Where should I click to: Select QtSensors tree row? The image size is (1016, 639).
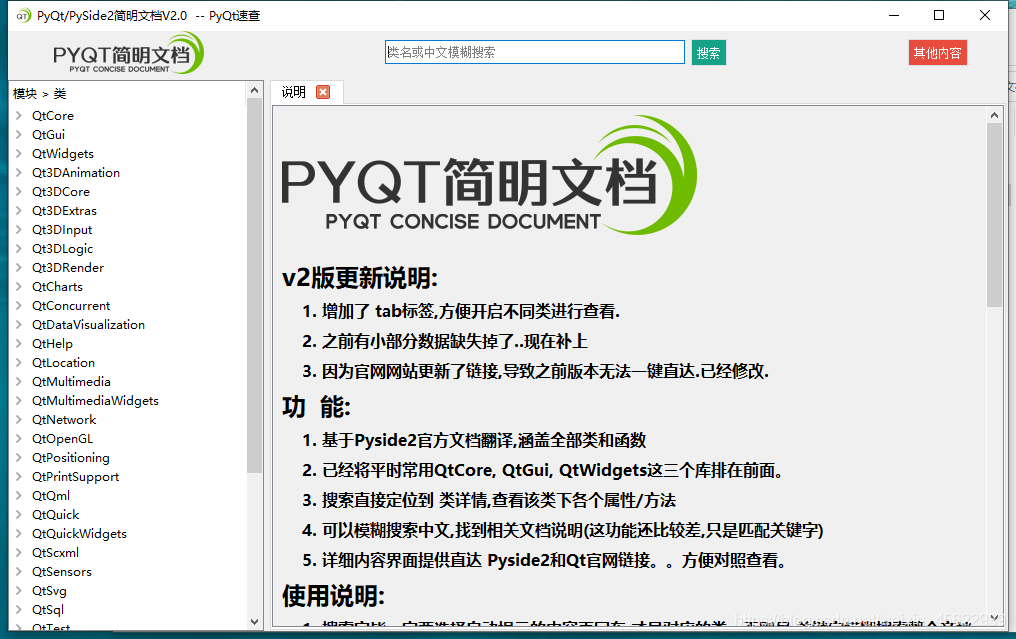pos(62,572)
